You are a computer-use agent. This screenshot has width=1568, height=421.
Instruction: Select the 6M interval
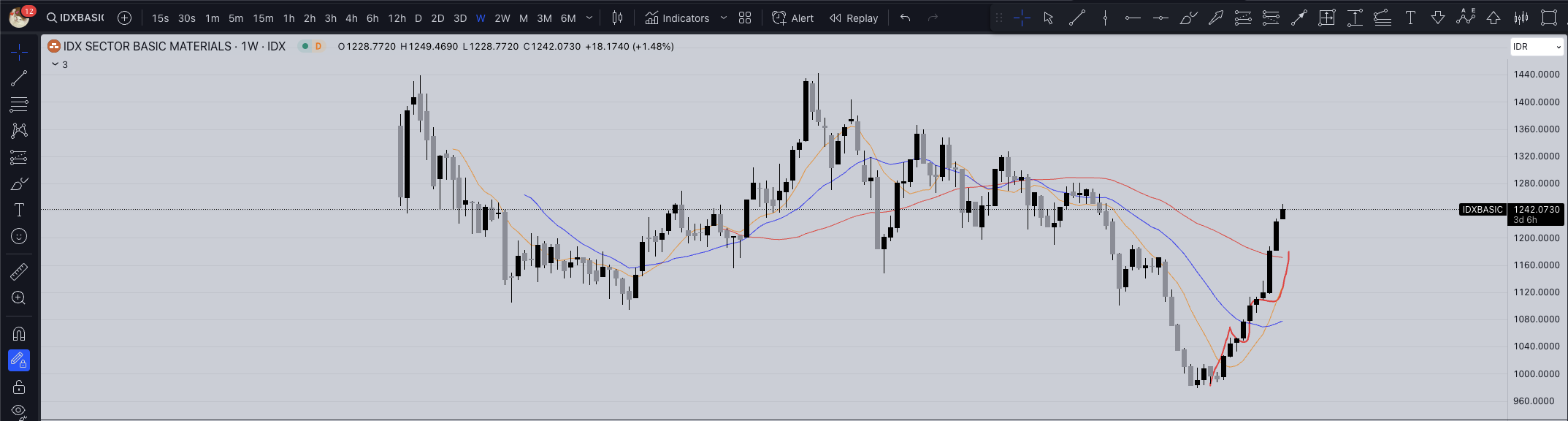568,18
